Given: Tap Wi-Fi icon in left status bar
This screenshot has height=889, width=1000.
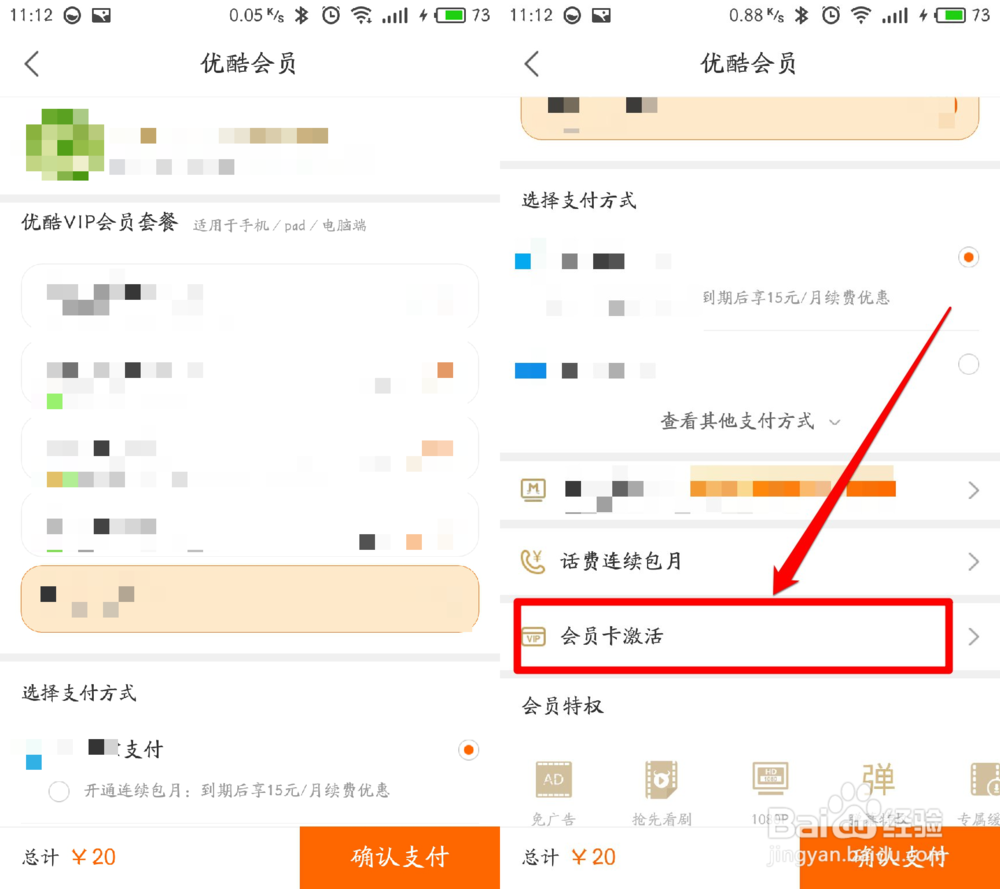Looking at the screenshot, I should pyautogui.click(x=362, y=15).
